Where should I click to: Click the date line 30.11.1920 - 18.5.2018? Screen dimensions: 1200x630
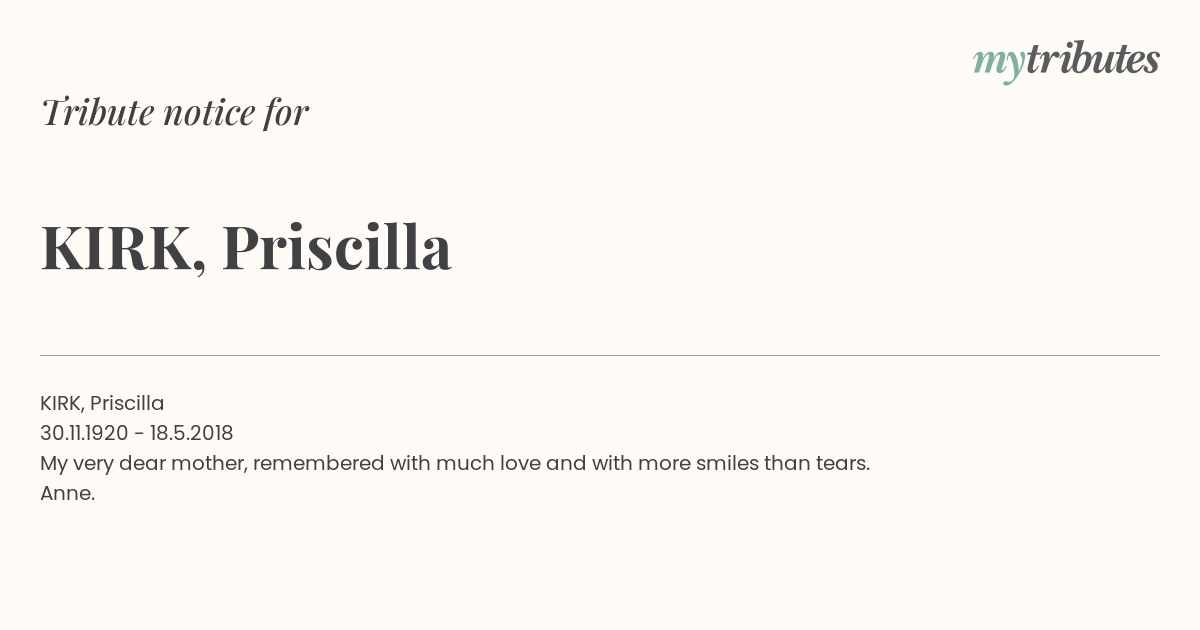pos(137,433)
